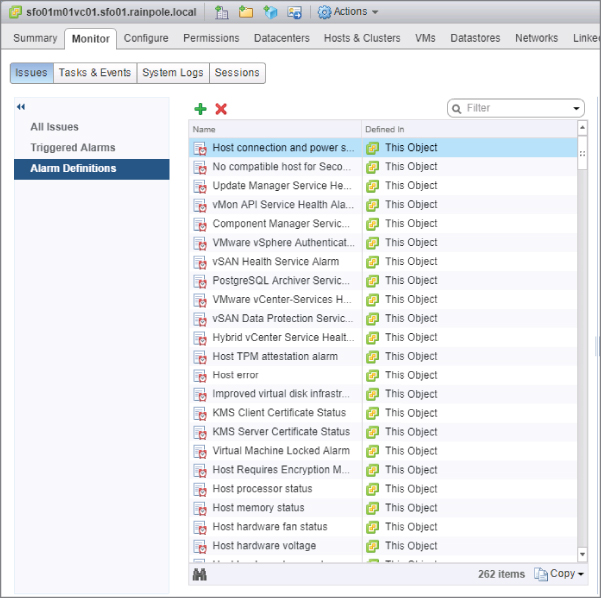Screen dimensions: 601x598
Task: Click the blue cube deploy icon in header
Action: [270, 12]
